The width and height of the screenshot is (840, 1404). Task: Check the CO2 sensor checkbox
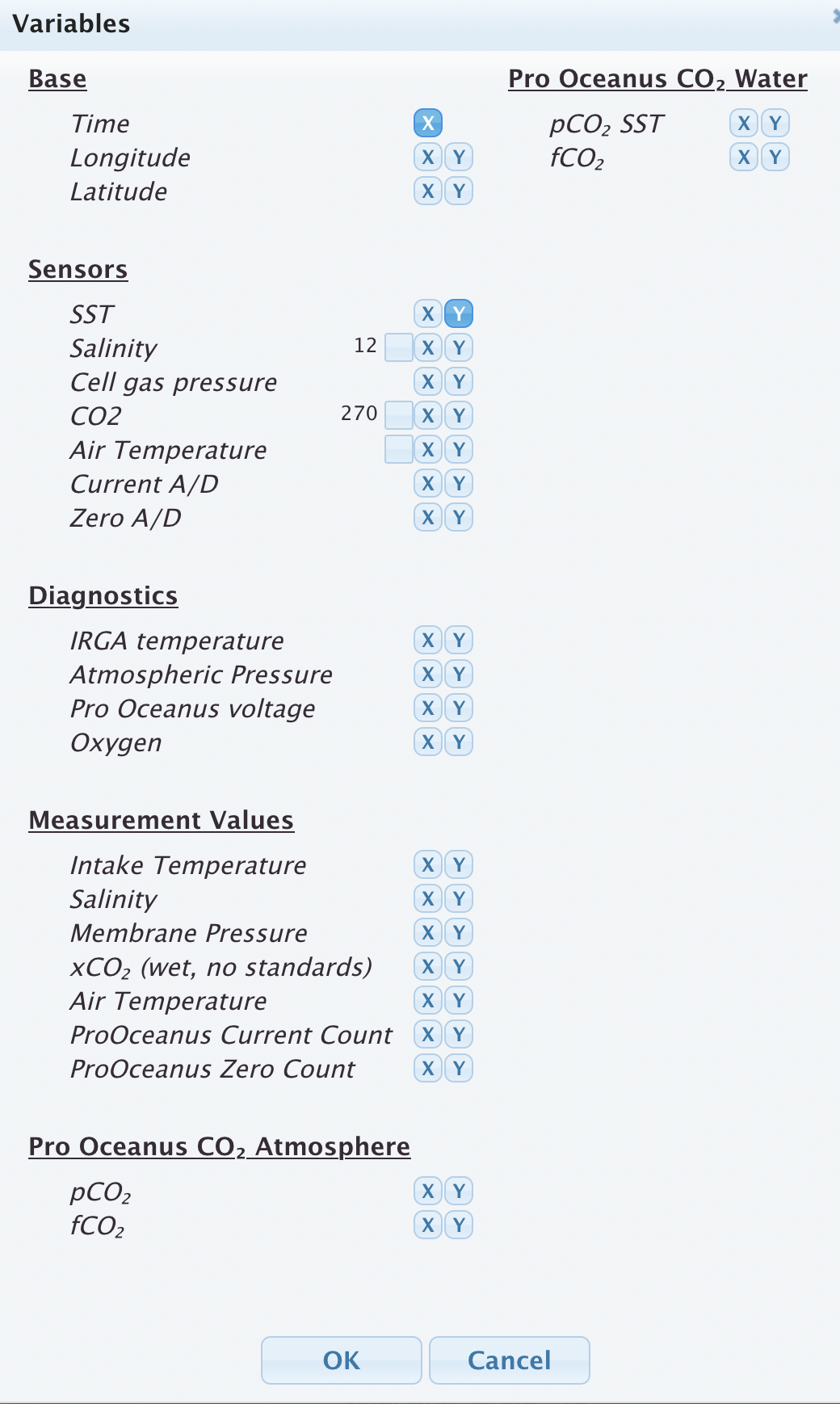click(397, 415)
